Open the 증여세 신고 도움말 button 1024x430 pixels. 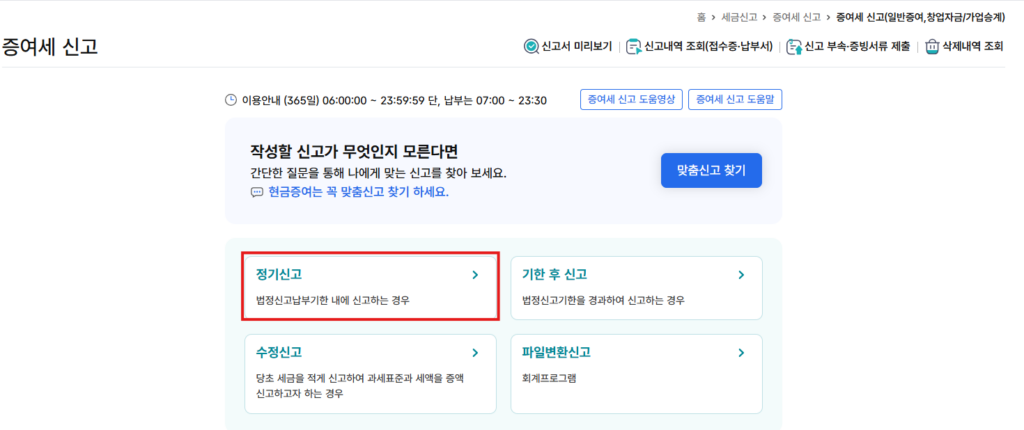pyautogui.click(x=735, y=100)
